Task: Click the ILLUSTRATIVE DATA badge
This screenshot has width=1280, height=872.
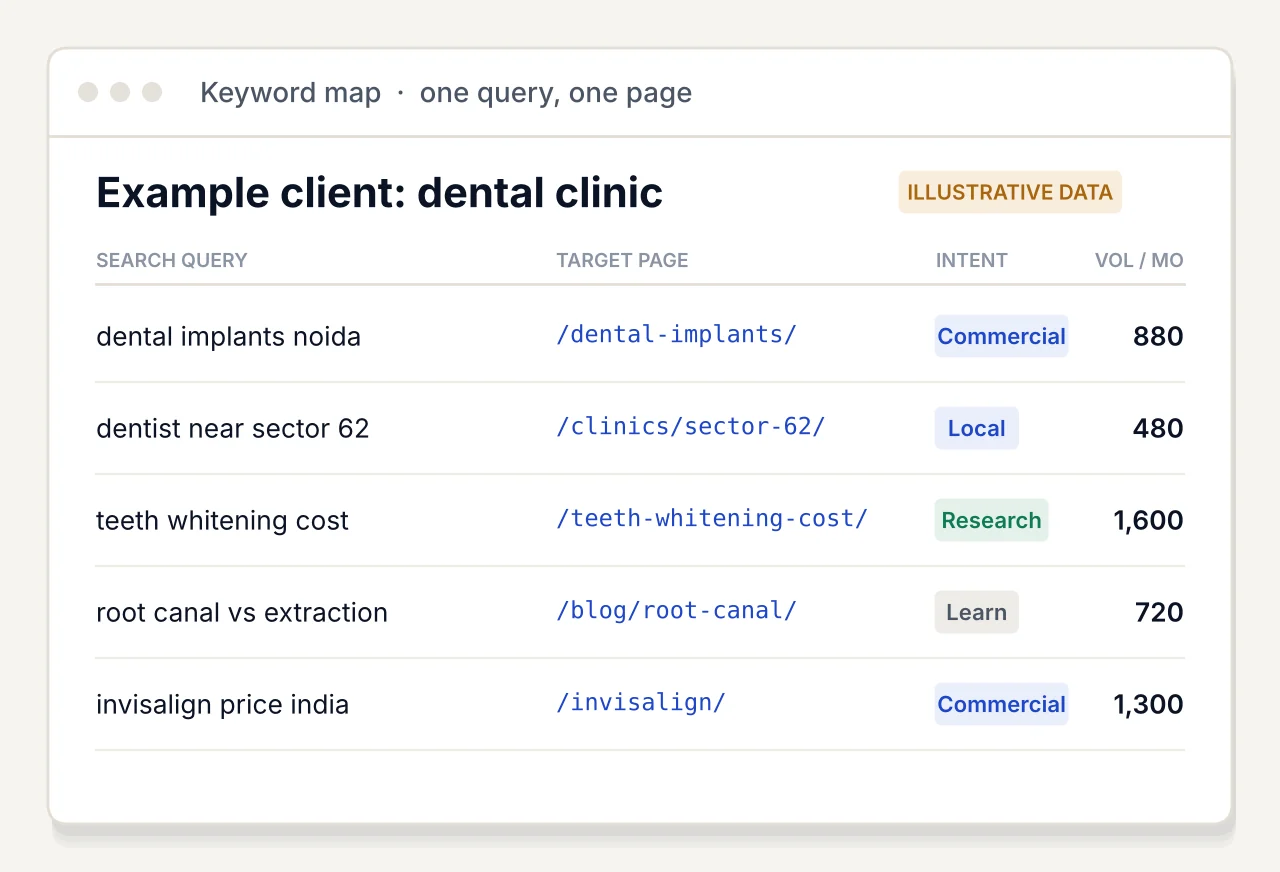Action: [x=1010, y=192]
